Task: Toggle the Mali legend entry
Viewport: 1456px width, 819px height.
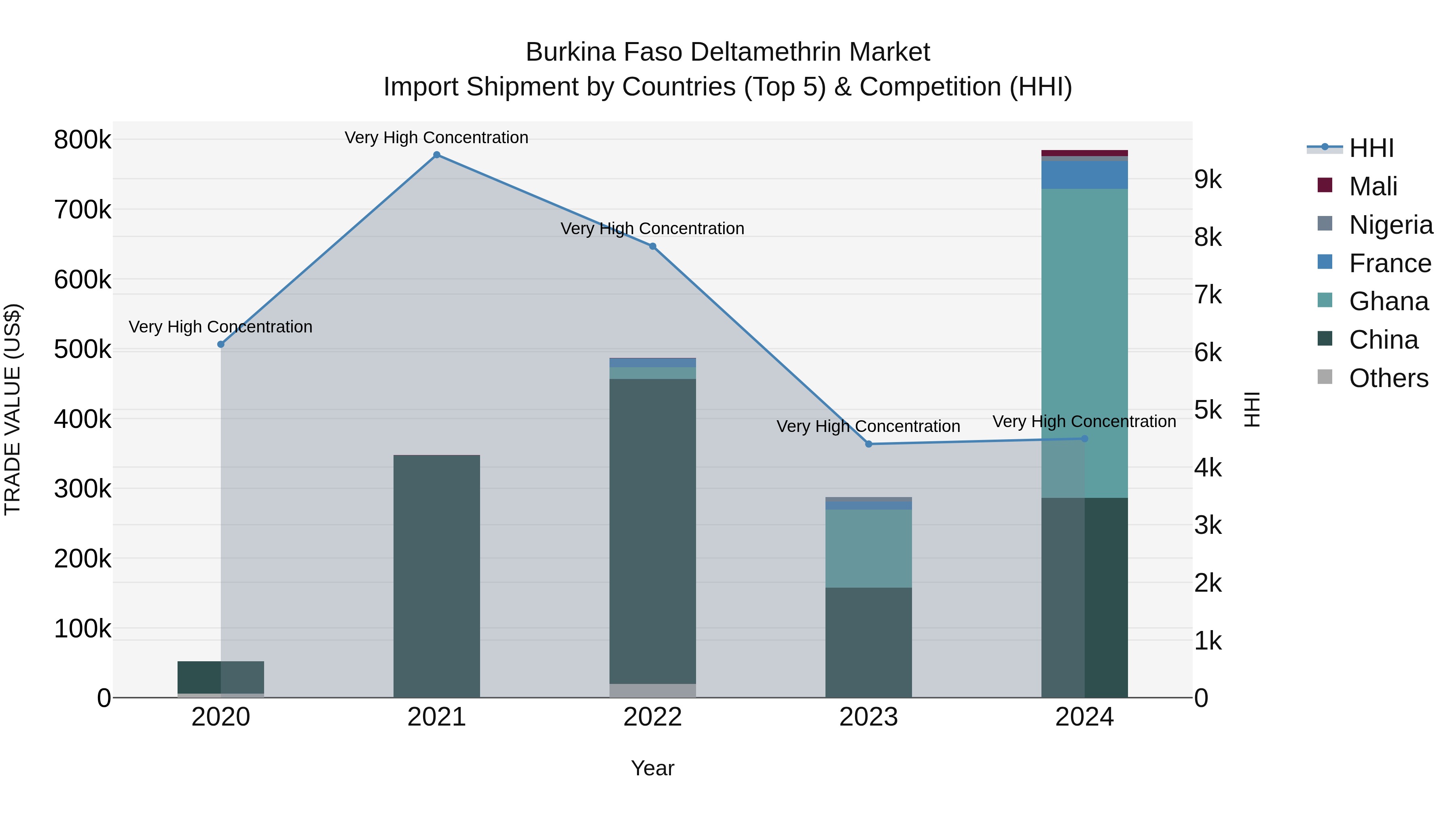Action: 1358,186
